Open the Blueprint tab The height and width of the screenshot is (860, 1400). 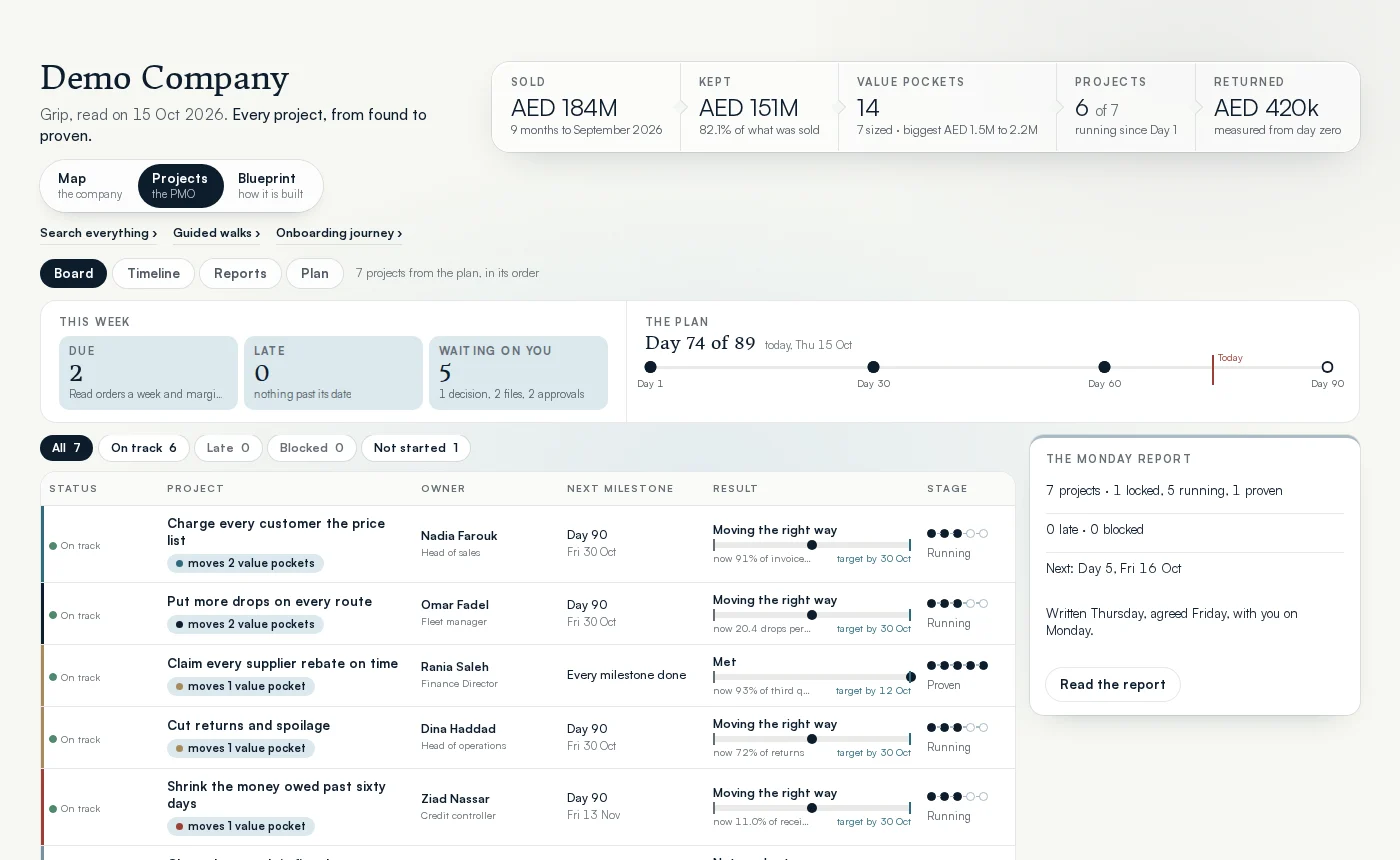click(x=271, y=186)
